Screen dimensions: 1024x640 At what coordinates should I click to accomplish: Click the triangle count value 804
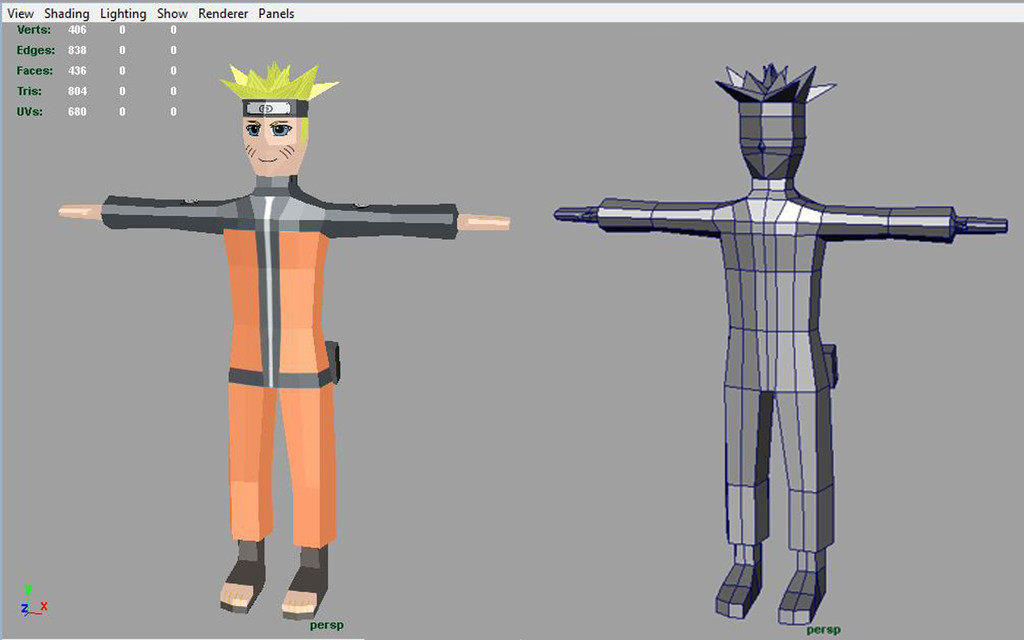coord(77,91)
